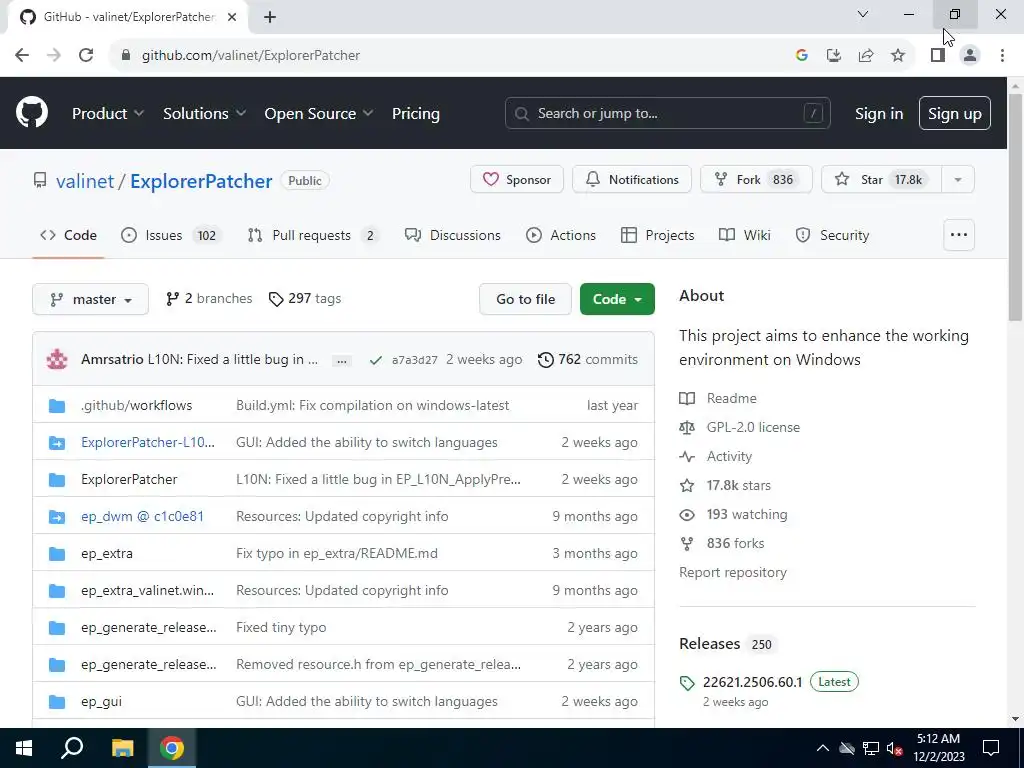The height and width of the screenshot is (768, 1024).
Task: Click Sign in
Action: coord(879,114)
